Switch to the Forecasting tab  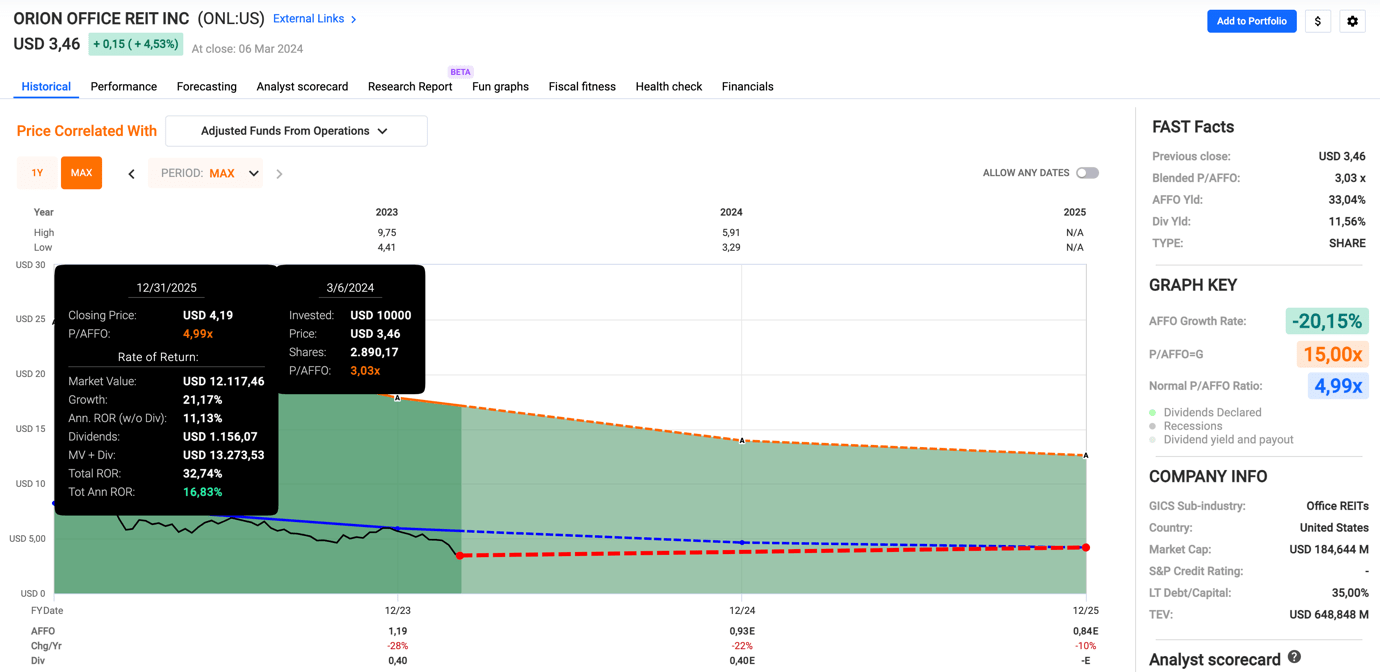pyautogui.click(x=207, y=87)
